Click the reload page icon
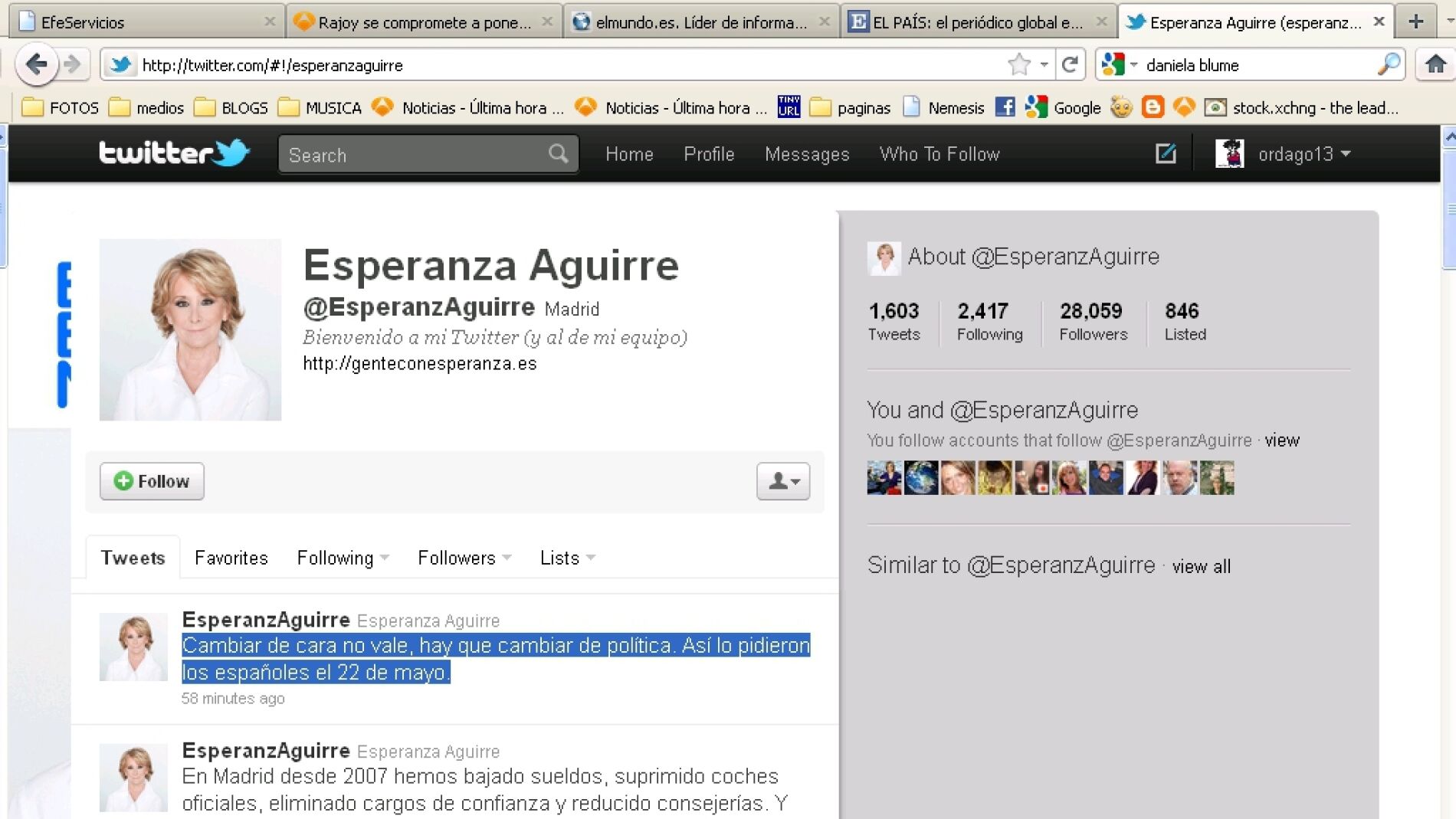Screen dimensions: 1456x819 click(x=1071, y=64)
